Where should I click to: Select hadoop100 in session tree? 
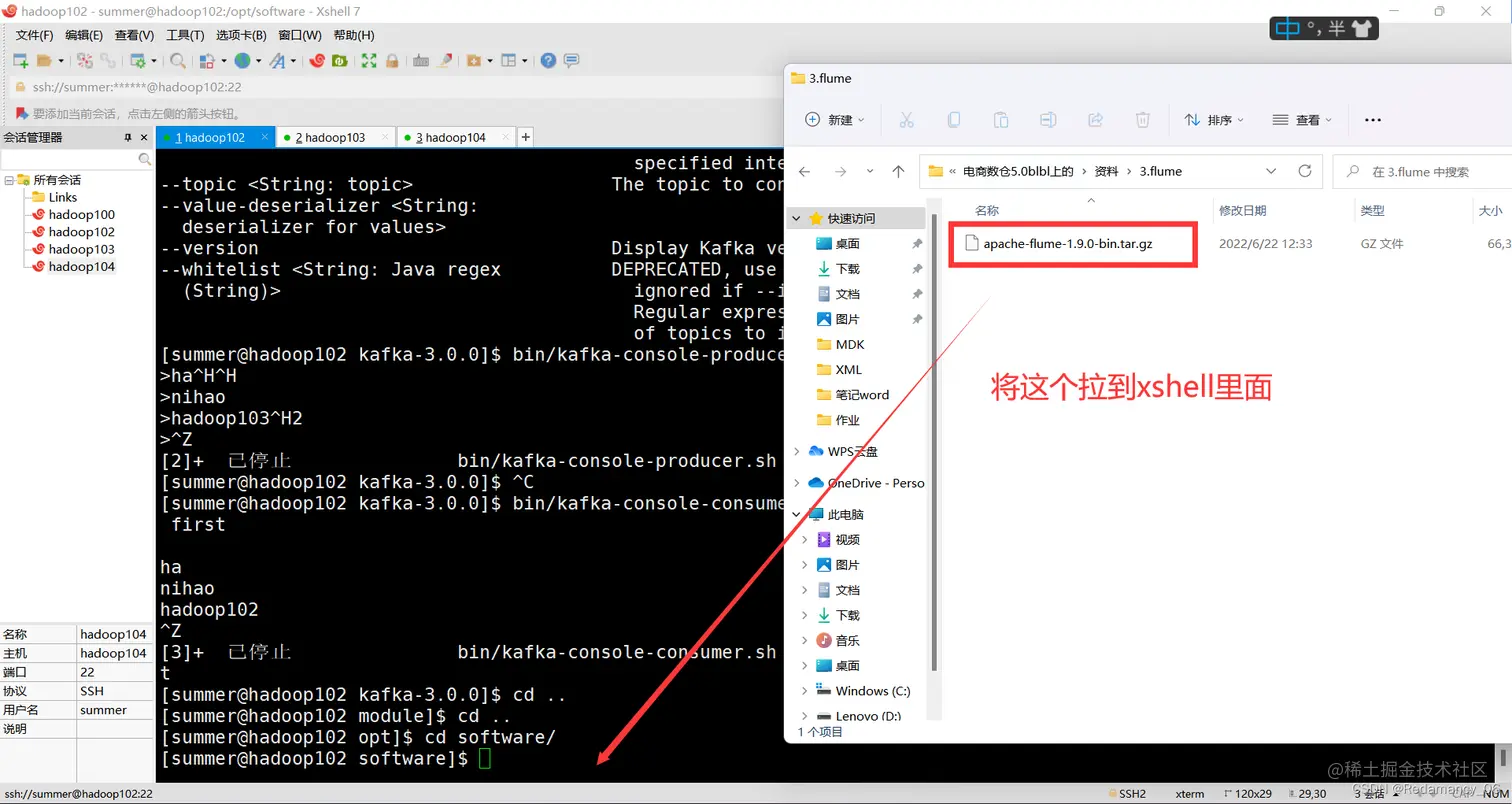[x=81, y=214]
